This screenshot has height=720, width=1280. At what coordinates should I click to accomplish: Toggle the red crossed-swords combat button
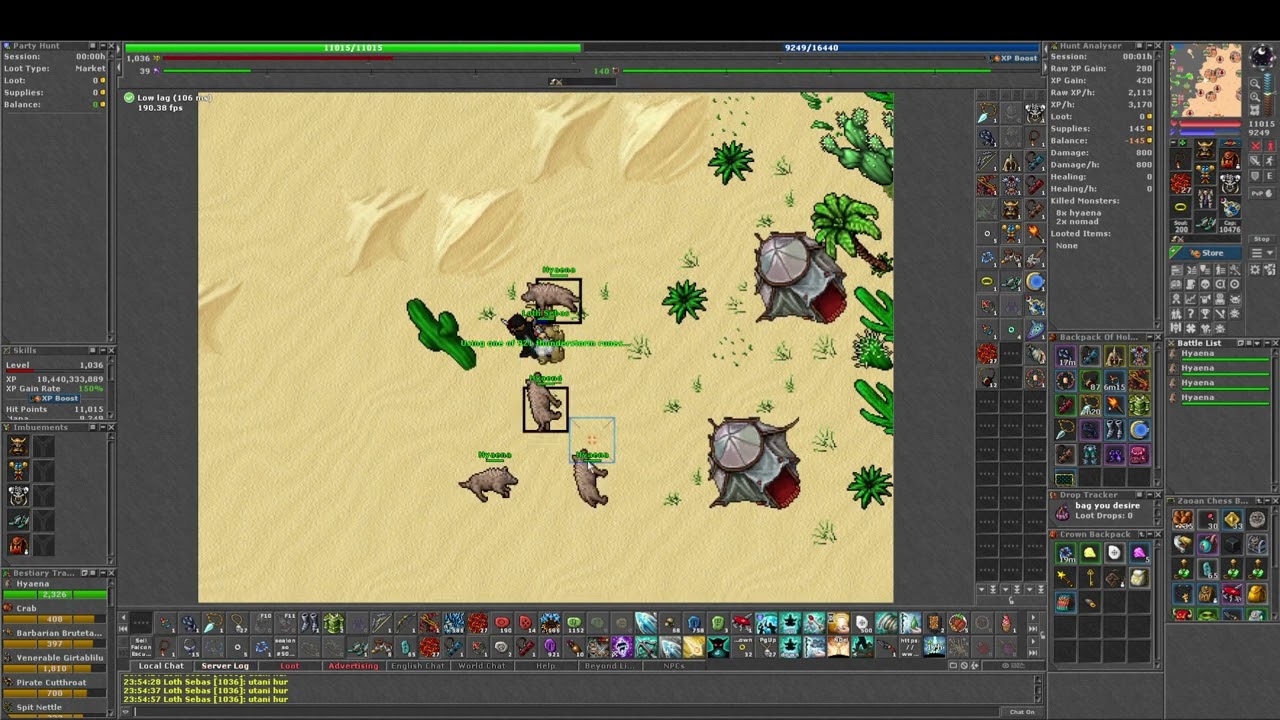pos(1256,145)
